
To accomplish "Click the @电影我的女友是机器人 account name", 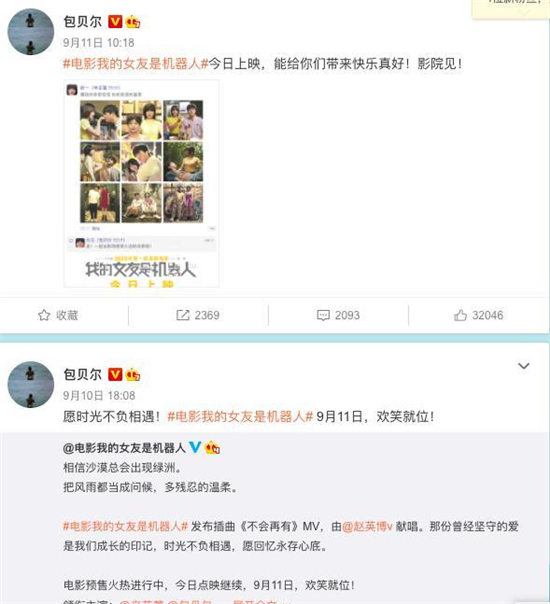I will click(124, 448).
